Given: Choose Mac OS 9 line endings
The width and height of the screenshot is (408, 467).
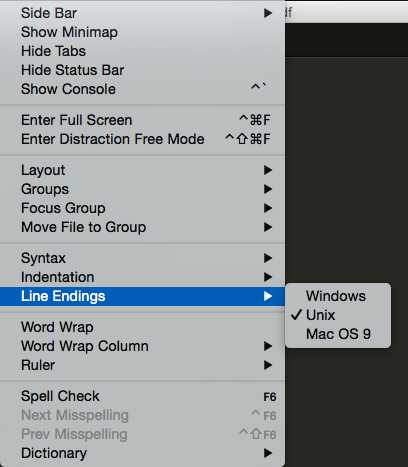Looking at the screenshot, I should [x=338, y=334].
